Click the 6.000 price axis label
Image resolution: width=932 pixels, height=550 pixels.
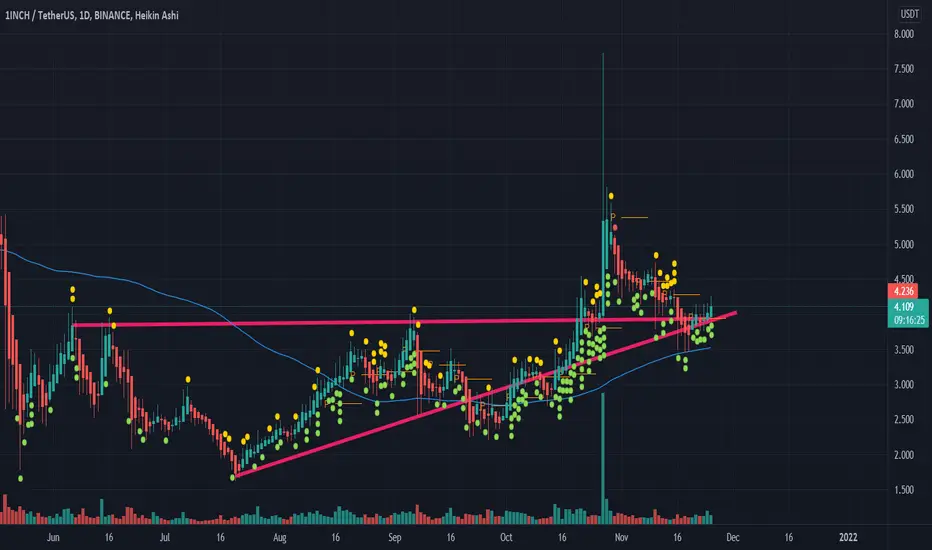coord(903,174)
